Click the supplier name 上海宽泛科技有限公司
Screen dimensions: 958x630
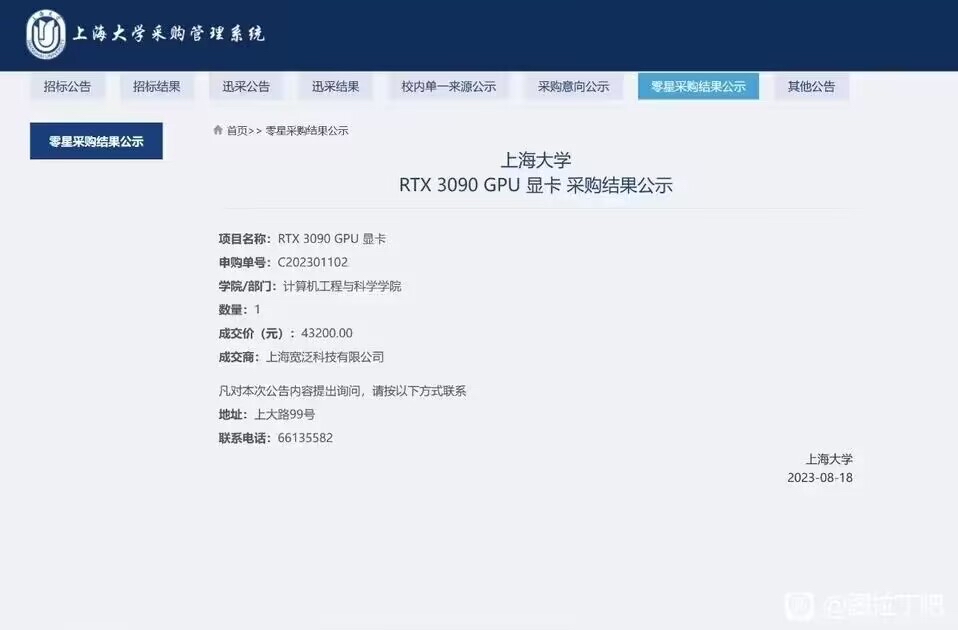click(327, 357)
